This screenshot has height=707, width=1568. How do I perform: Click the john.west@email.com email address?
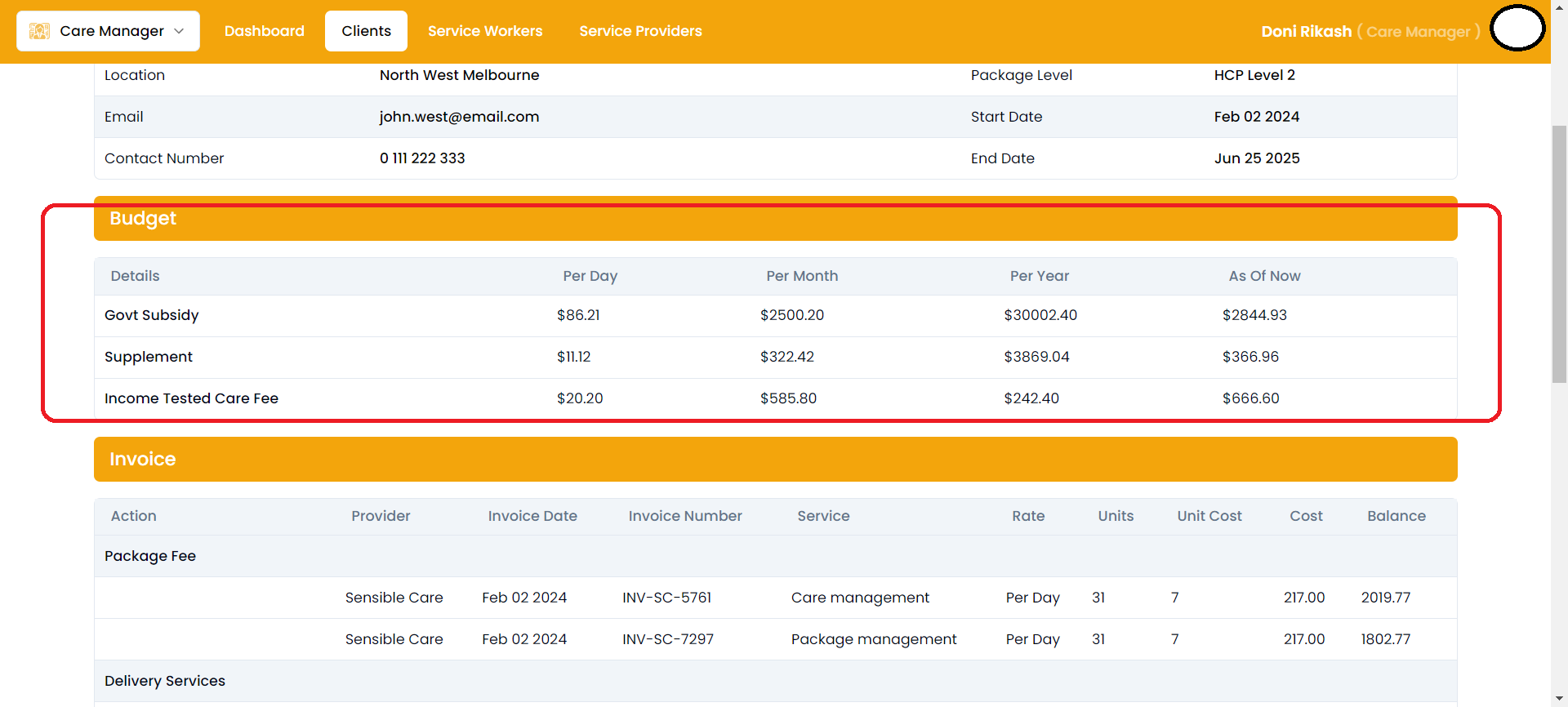pos(459,117)
